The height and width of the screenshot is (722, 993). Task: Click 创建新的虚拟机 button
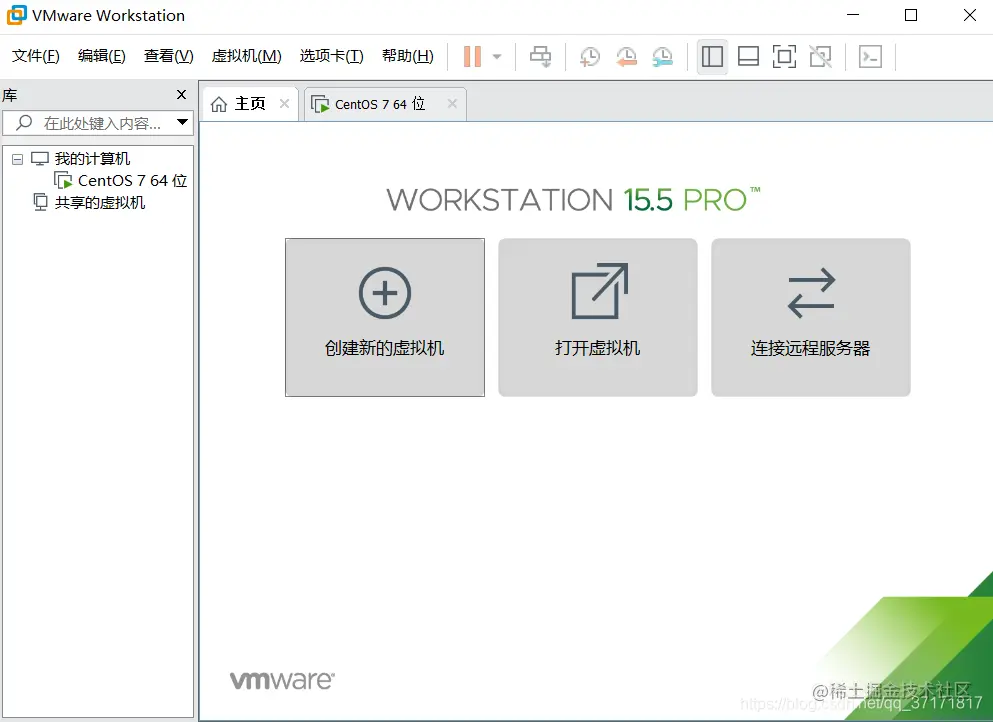[385, 317]
